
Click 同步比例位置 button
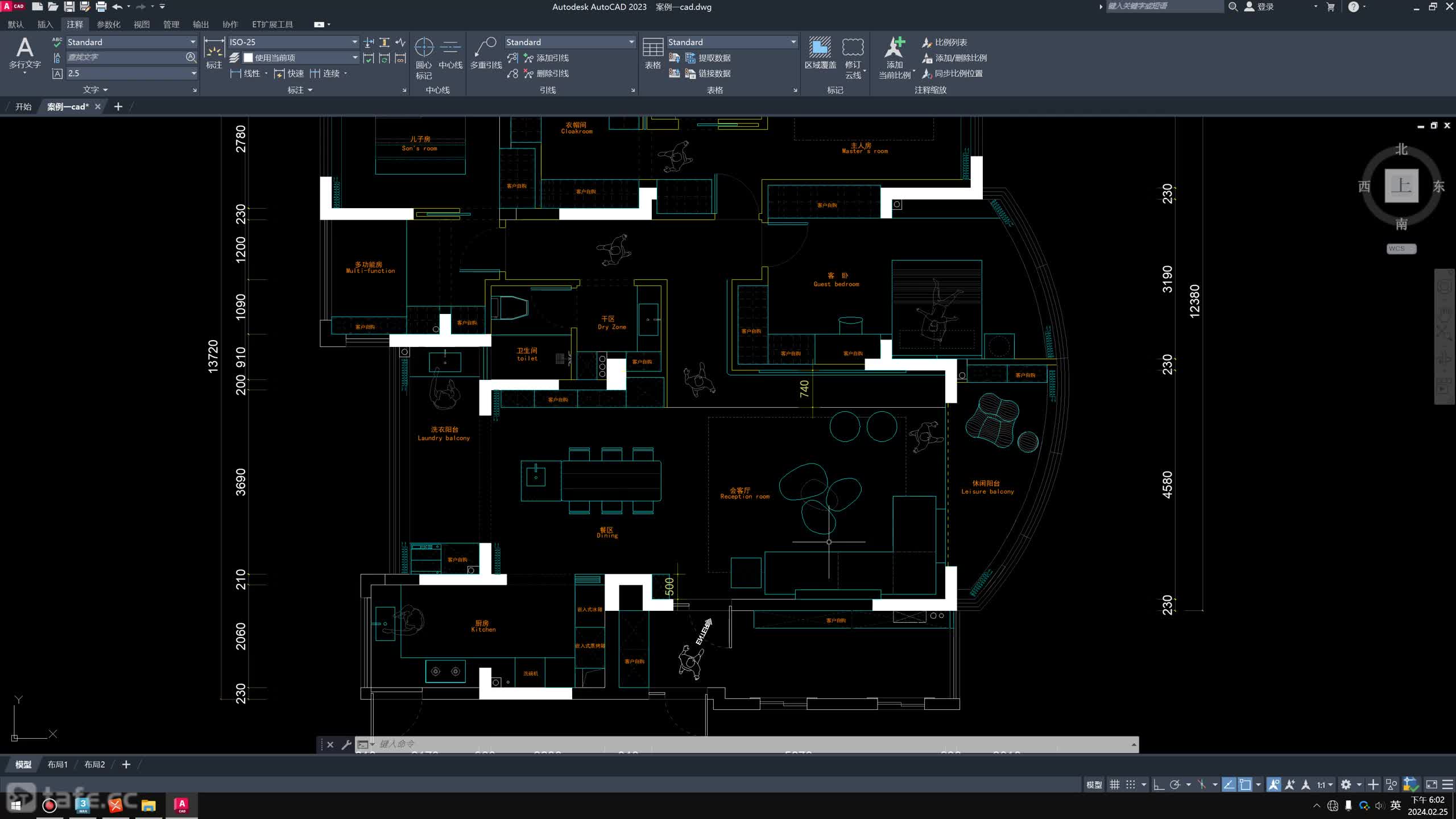[x=953, y=73]
